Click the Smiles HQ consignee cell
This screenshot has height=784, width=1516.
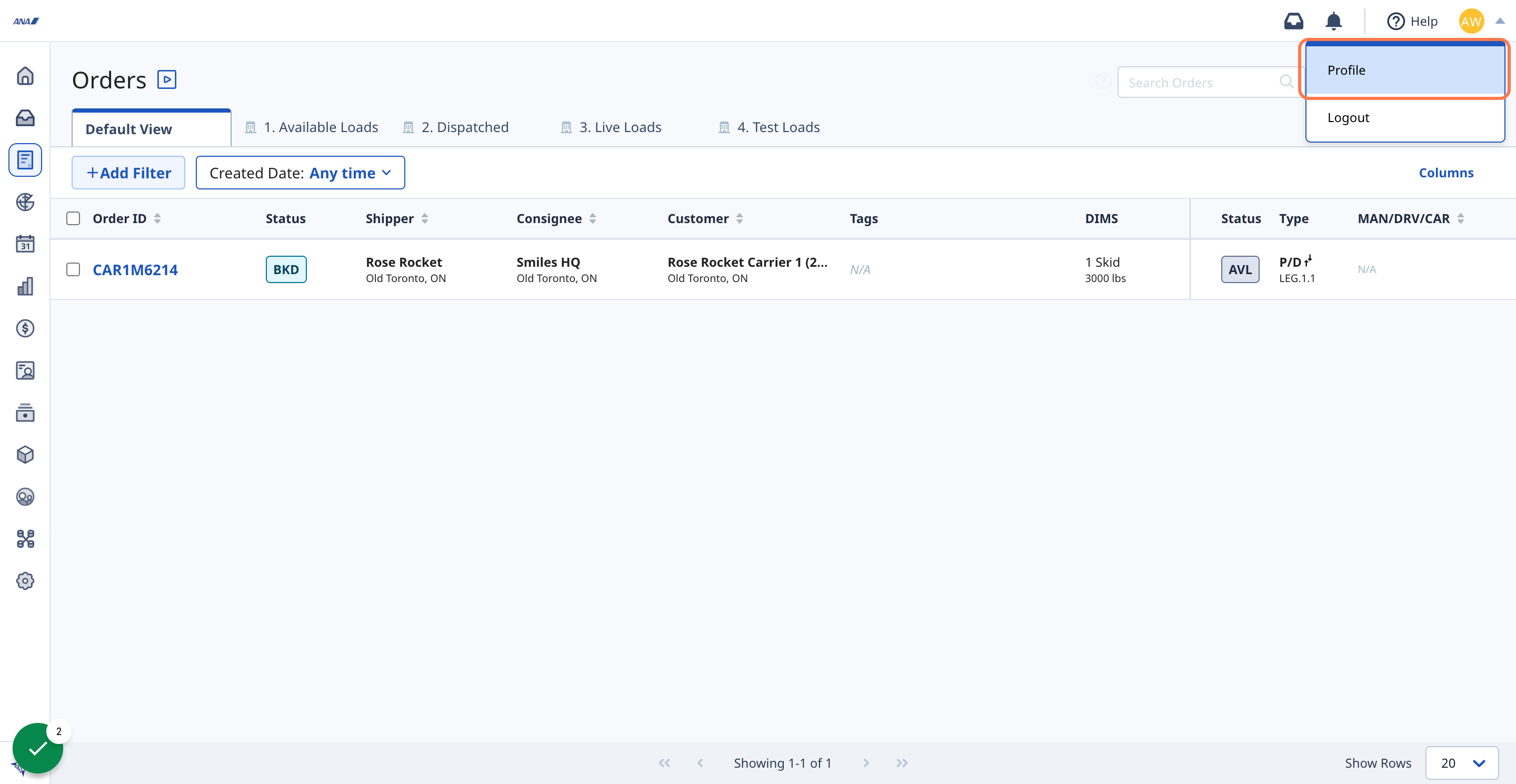click(557, 269)
